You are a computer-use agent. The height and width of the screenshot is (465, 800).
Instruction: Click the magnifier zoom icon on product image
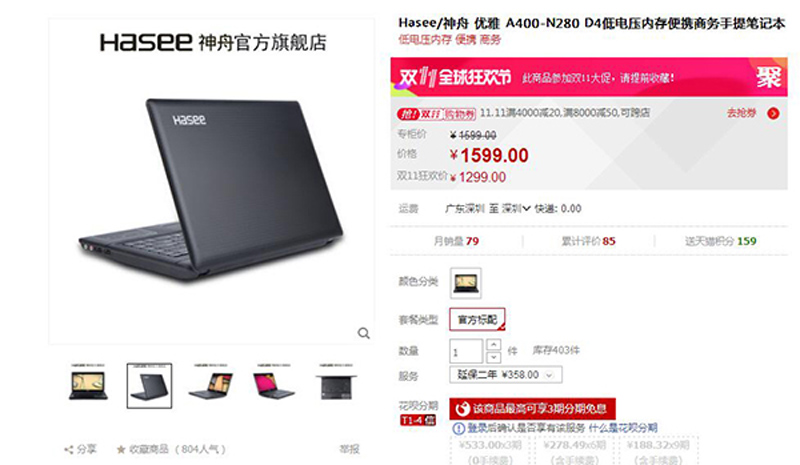tap(363, 333)
